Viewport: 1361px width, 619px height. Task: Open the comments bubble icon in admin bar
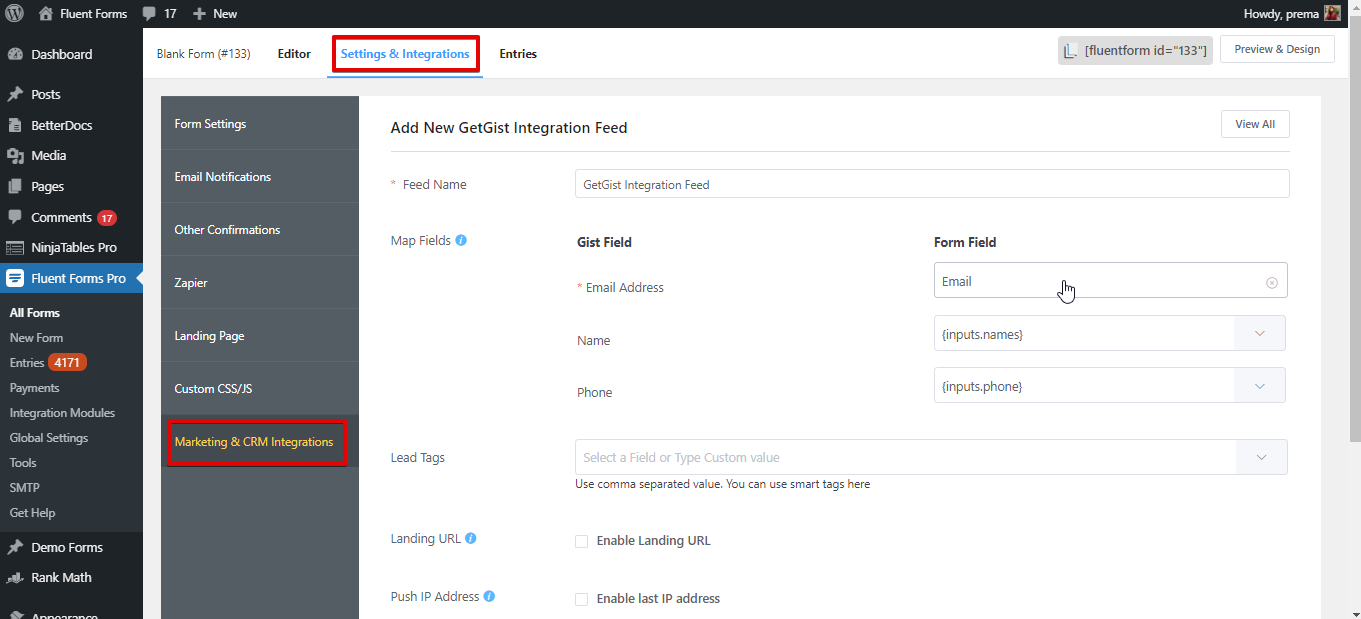(149, 14)
